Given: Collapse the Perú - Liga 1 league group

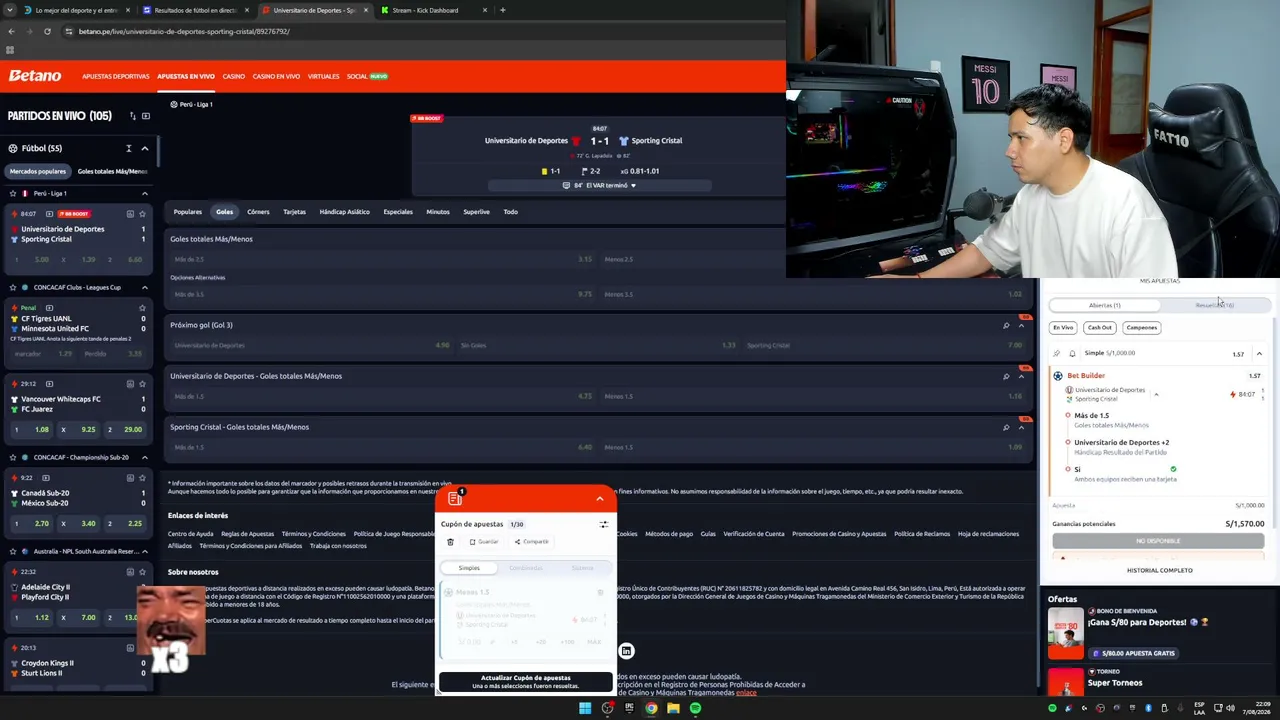Looking at the screenshot, I should pyautogui.click(x=144, y=193).
